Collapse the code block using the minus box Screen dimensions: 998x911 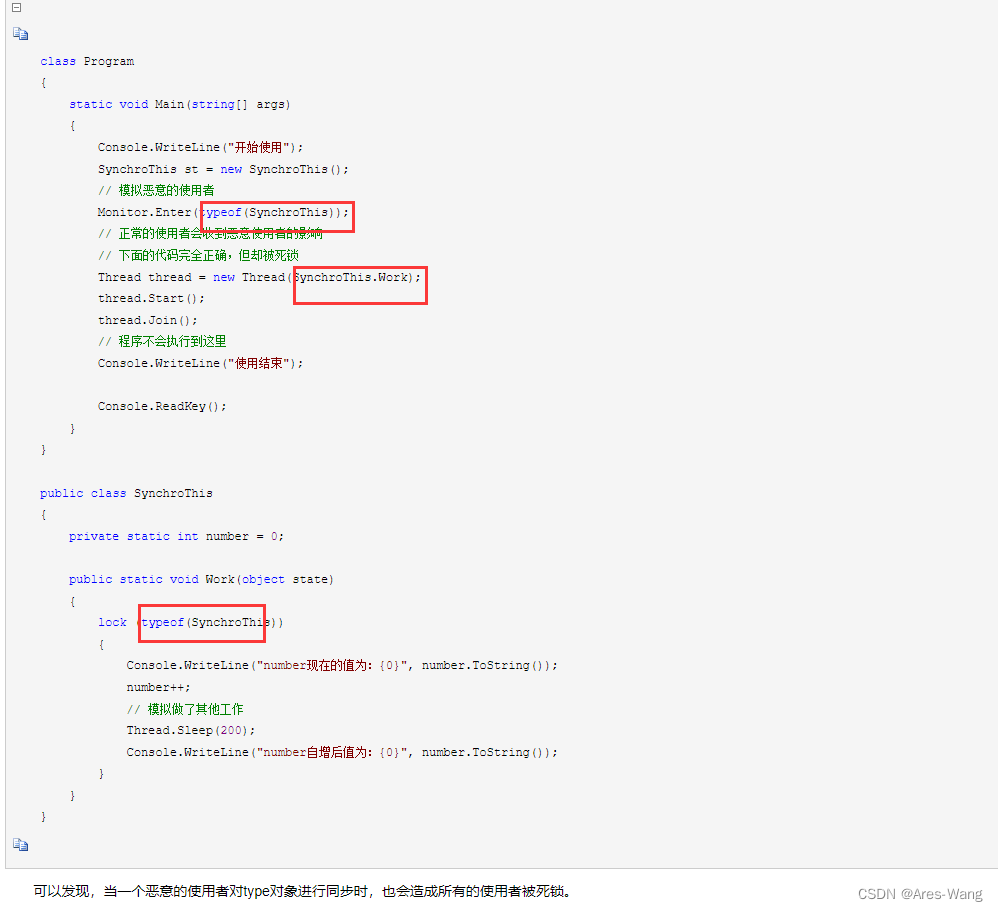[x=15, y=7]
